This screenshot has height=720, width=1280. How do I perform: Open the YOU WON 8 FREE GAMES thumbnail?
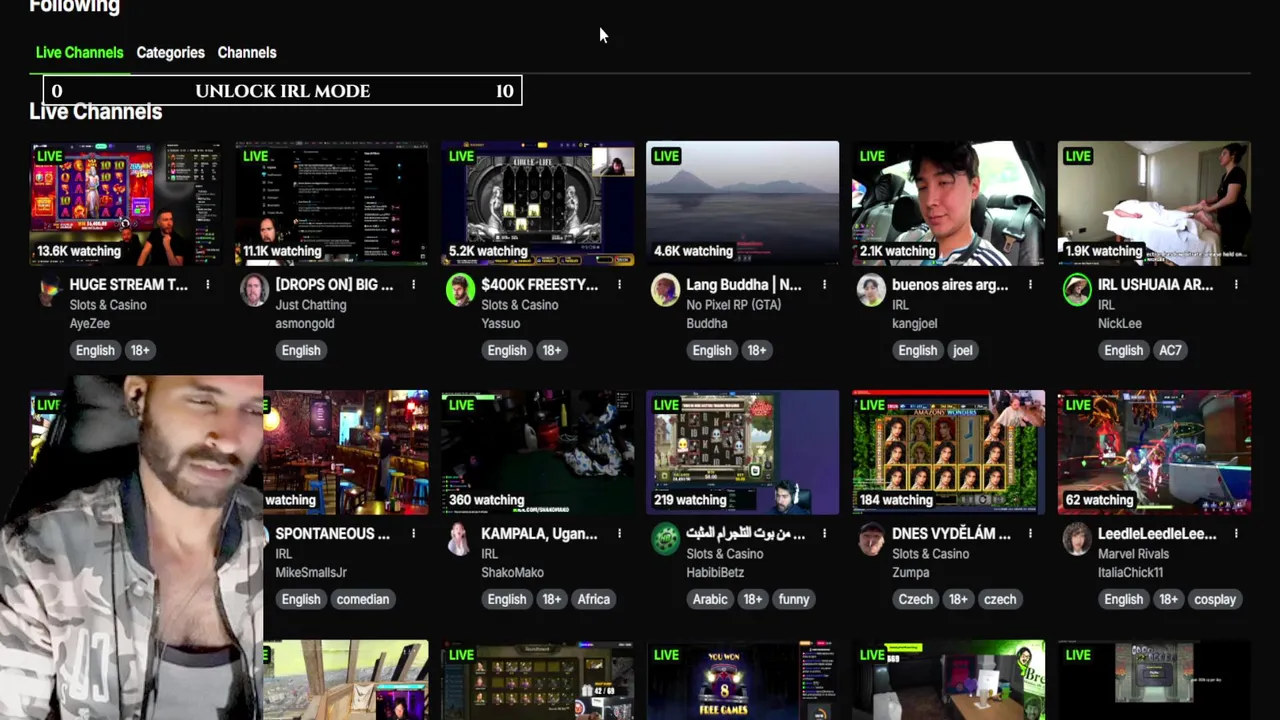(743, 680)
